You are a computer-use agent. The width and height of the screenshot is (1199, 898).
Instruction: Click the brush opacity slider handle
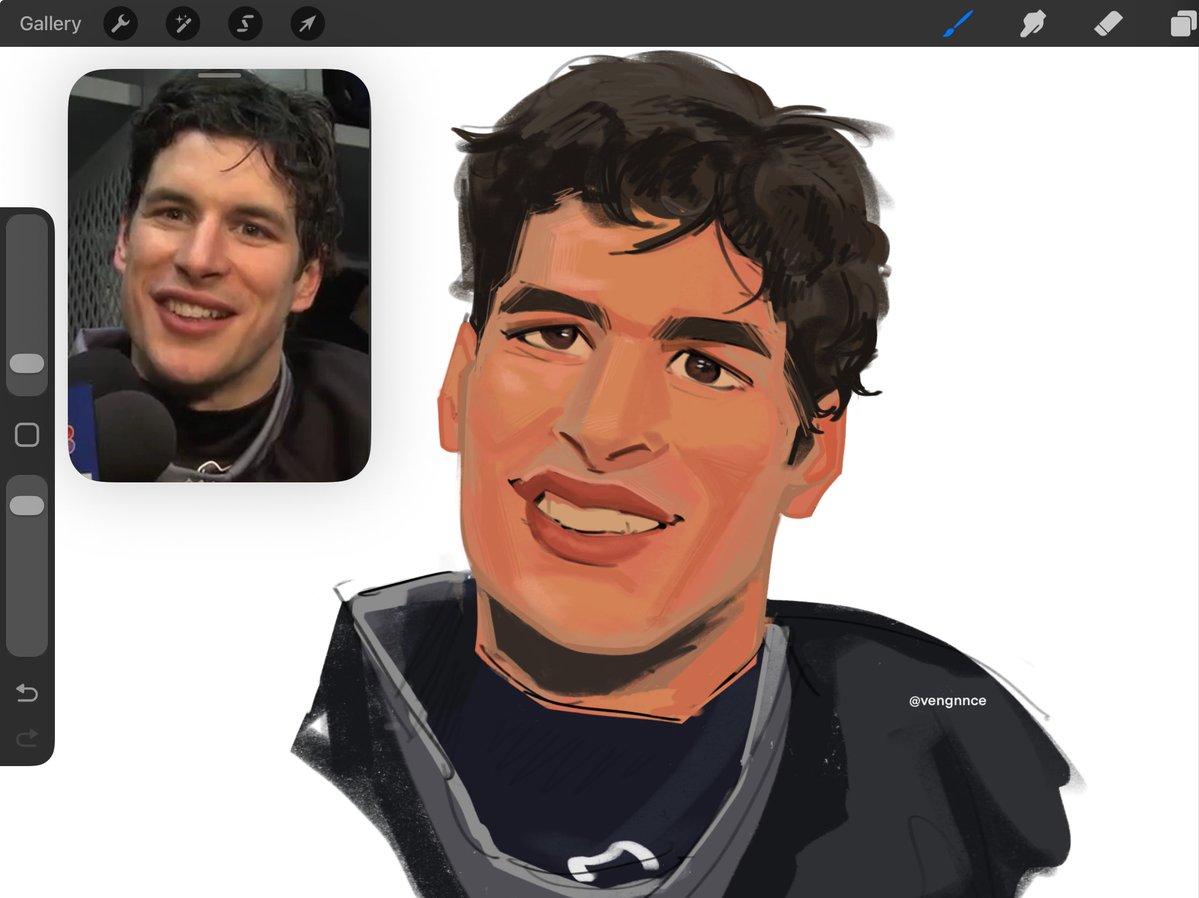tap(27, 506)
